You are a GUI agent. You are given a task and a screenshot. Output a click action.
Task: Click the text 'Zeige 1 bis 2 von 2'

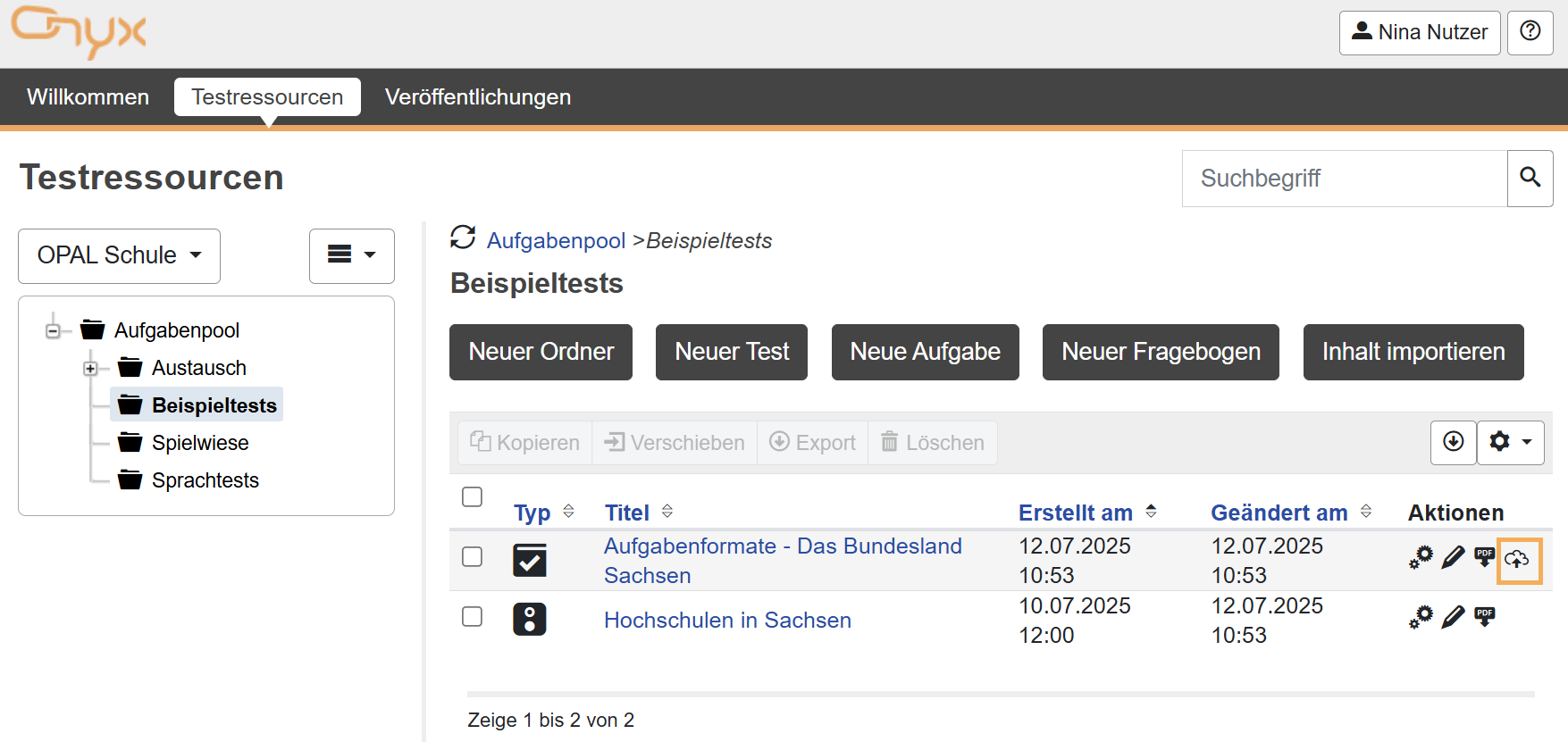pos(551,720)
